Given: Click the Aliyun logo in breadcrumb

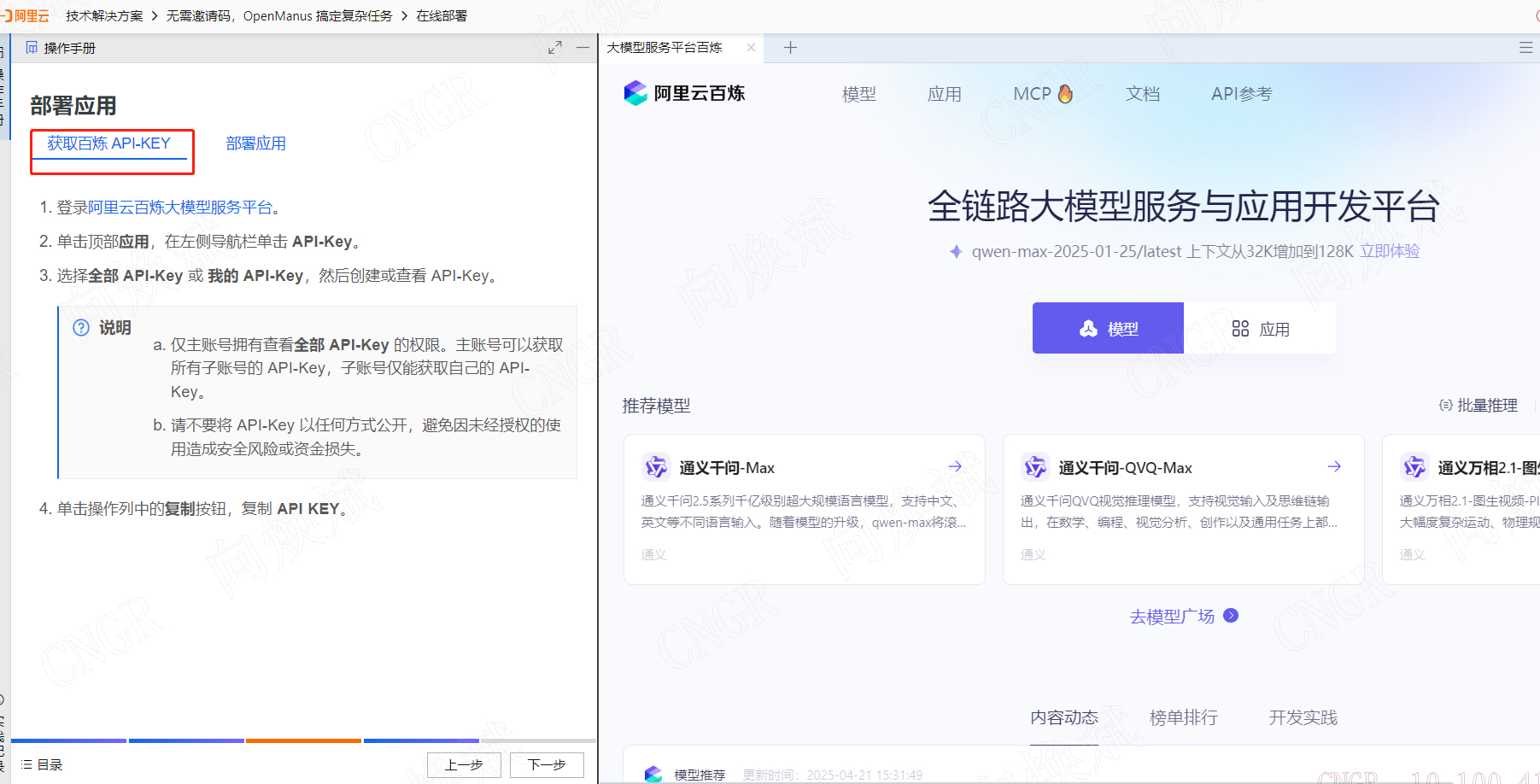Looking at the screenshot, I should click(26, 15).
